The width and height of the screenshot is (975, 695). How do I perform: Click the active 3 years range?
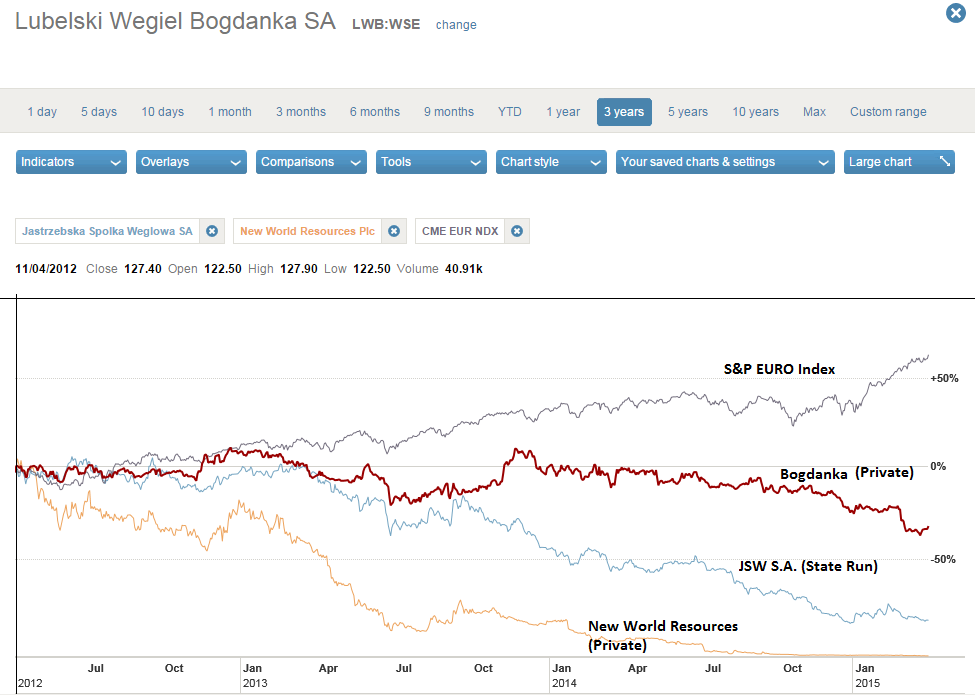624,112
